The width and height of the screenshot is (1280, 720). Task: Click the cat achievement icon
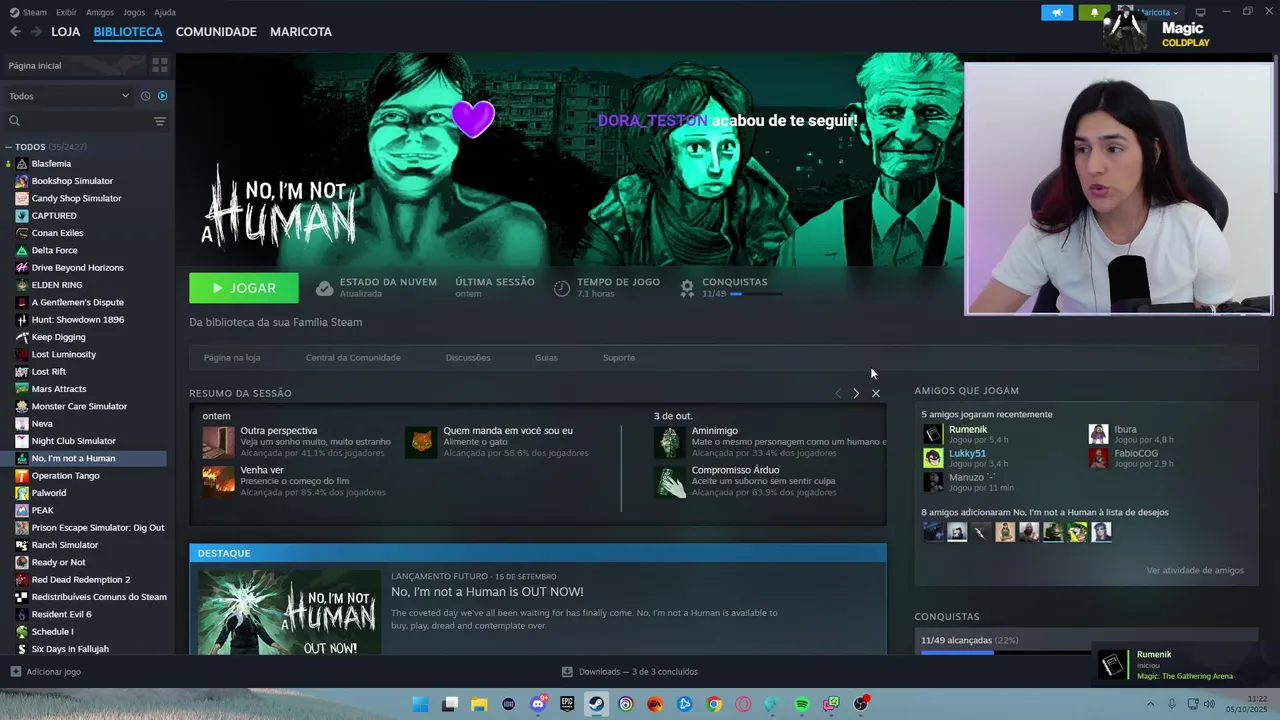coord(421,442)
